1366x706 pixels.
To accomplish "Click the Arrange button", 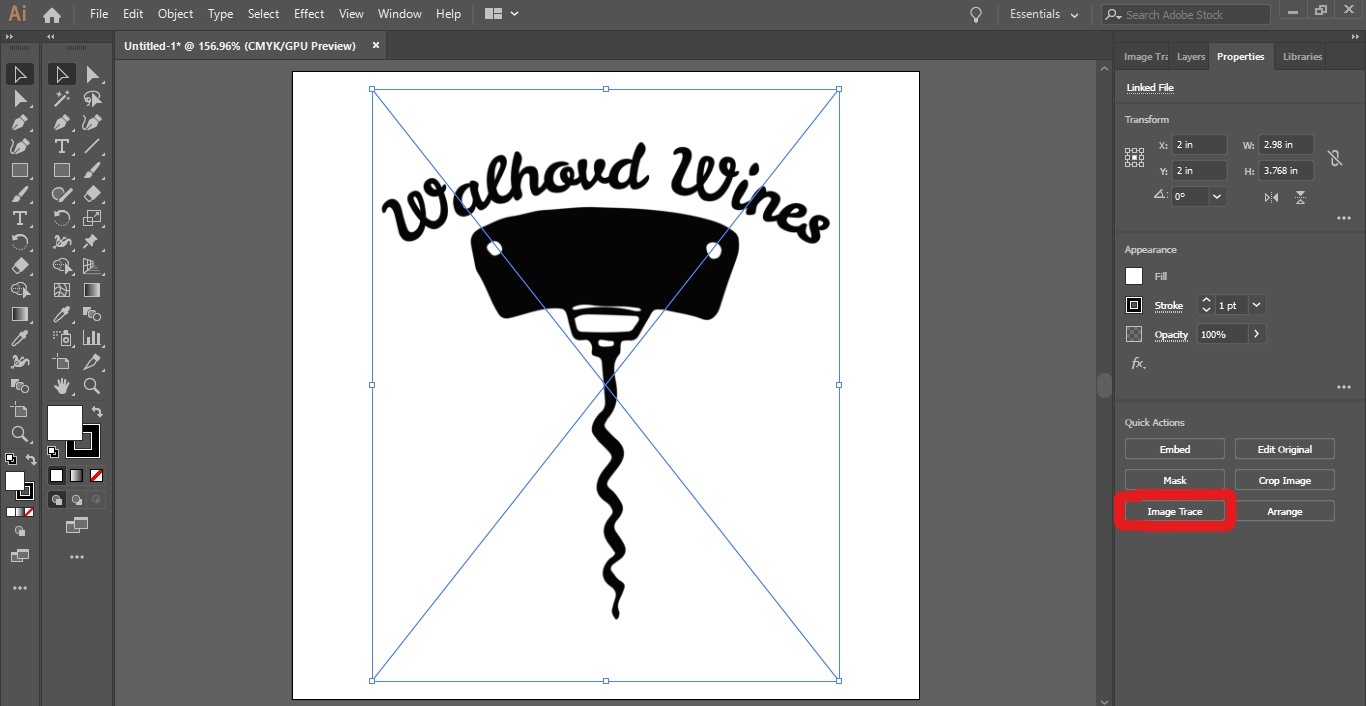I will click(1285, 511).
